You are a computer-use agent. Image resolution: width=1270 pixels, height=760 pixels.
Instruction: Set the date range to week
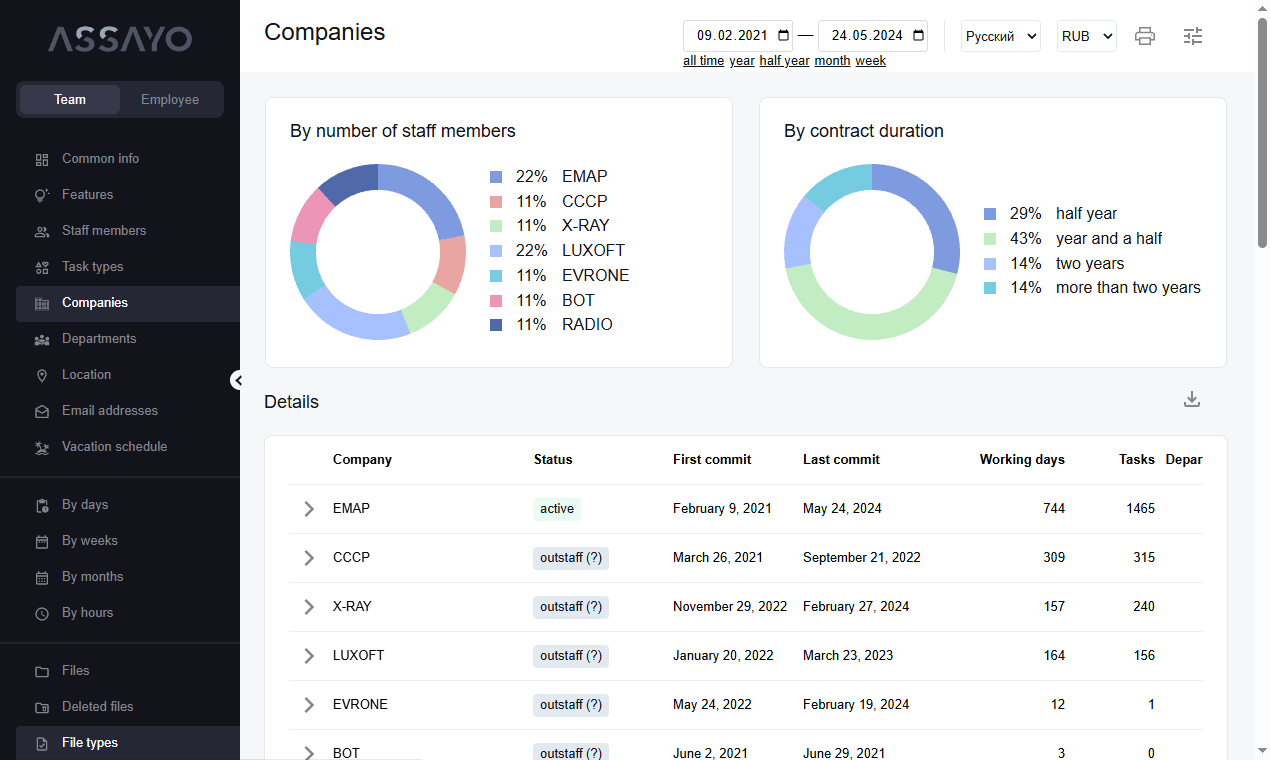point(870,61)
